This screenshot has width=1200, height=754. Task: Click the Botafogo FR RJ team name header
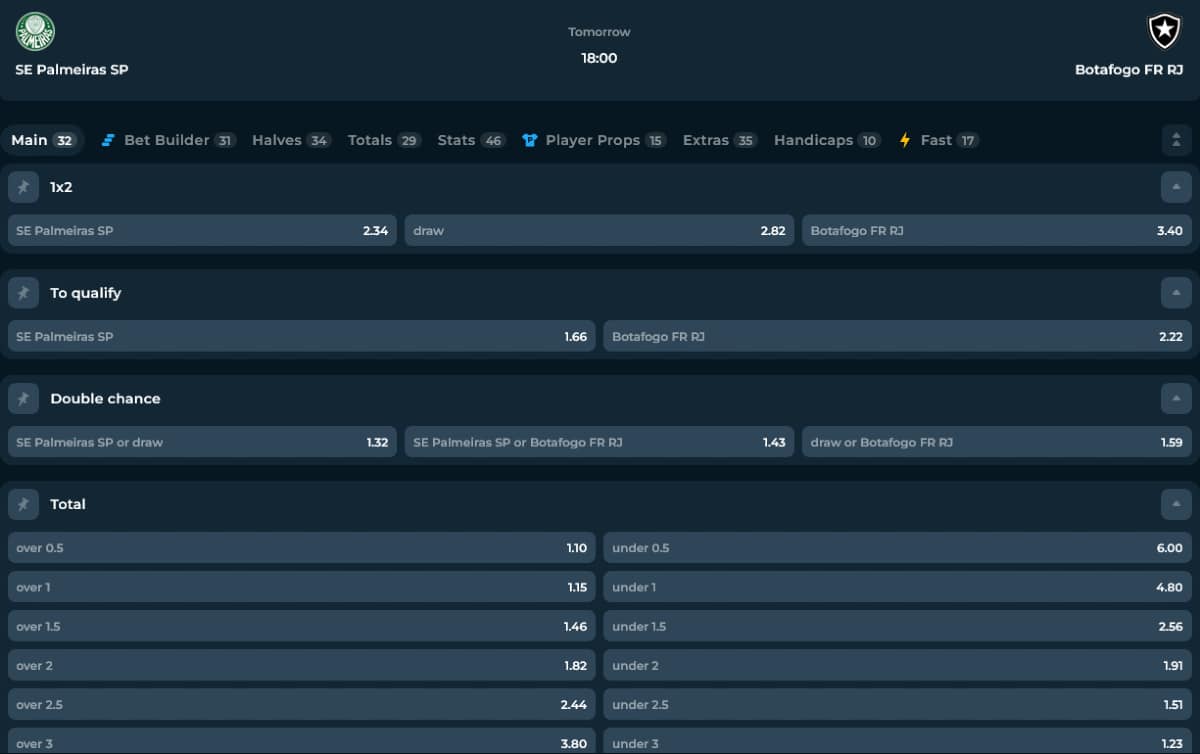[1129, 70]
